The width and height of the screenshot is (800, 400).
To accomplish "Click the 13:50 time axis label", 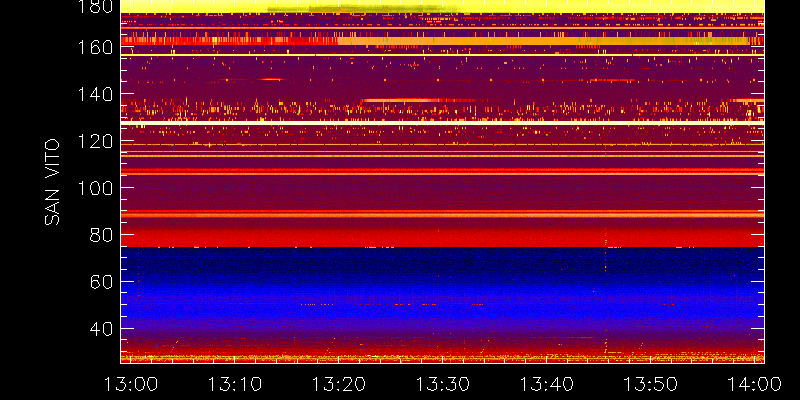I will point(651,384).
